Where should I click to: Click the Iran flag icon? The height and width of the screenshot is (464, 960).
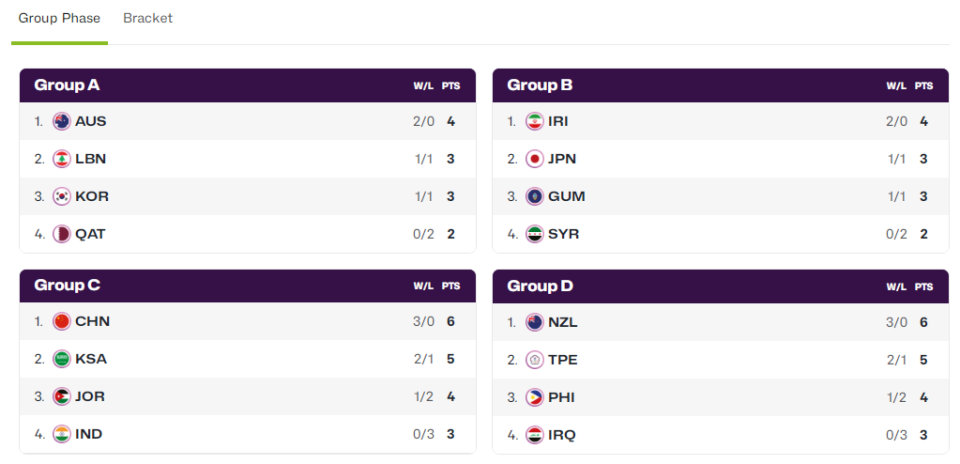pos(535,121)
